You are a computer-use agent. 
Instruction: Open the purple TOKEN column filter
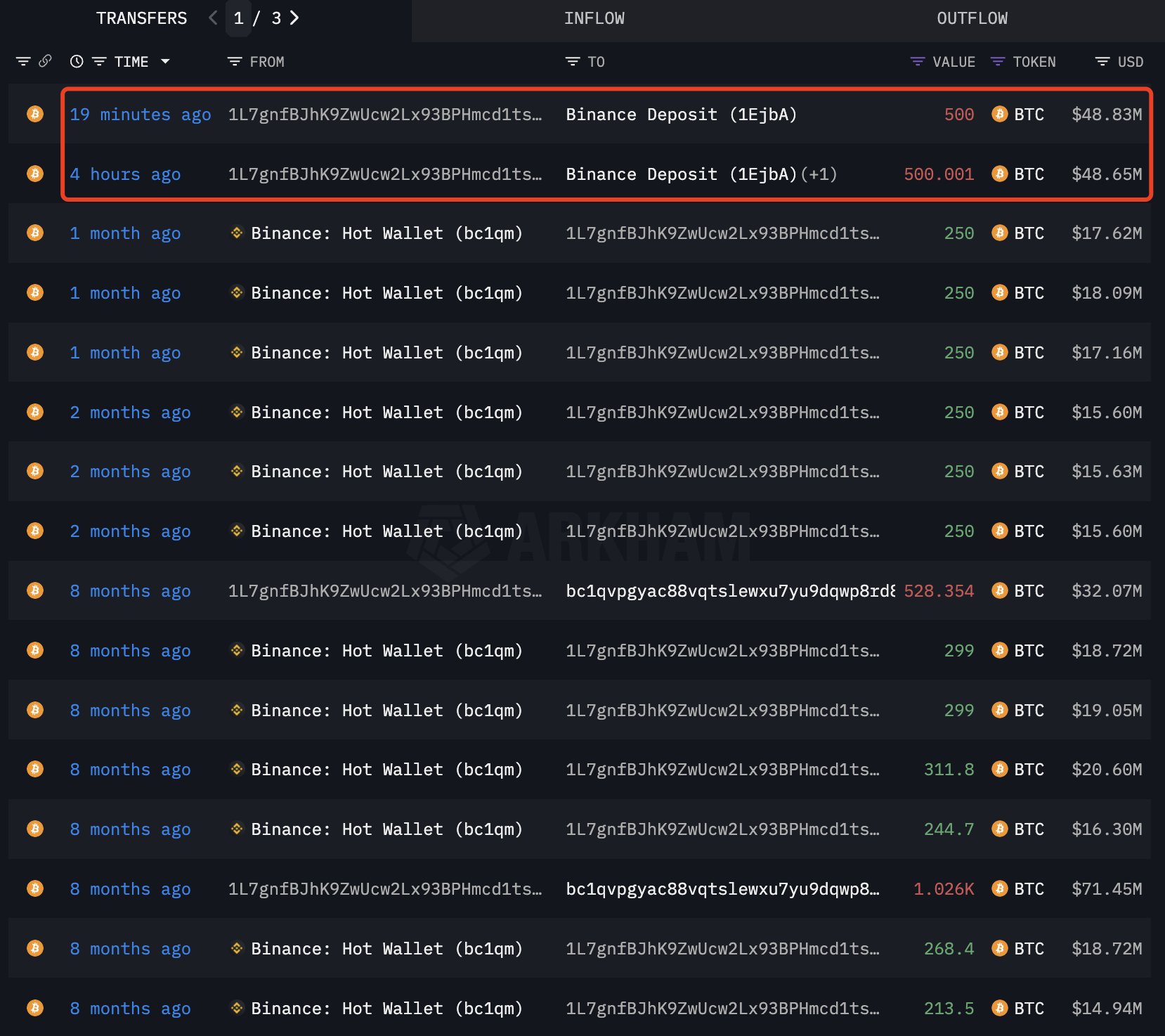997,62
